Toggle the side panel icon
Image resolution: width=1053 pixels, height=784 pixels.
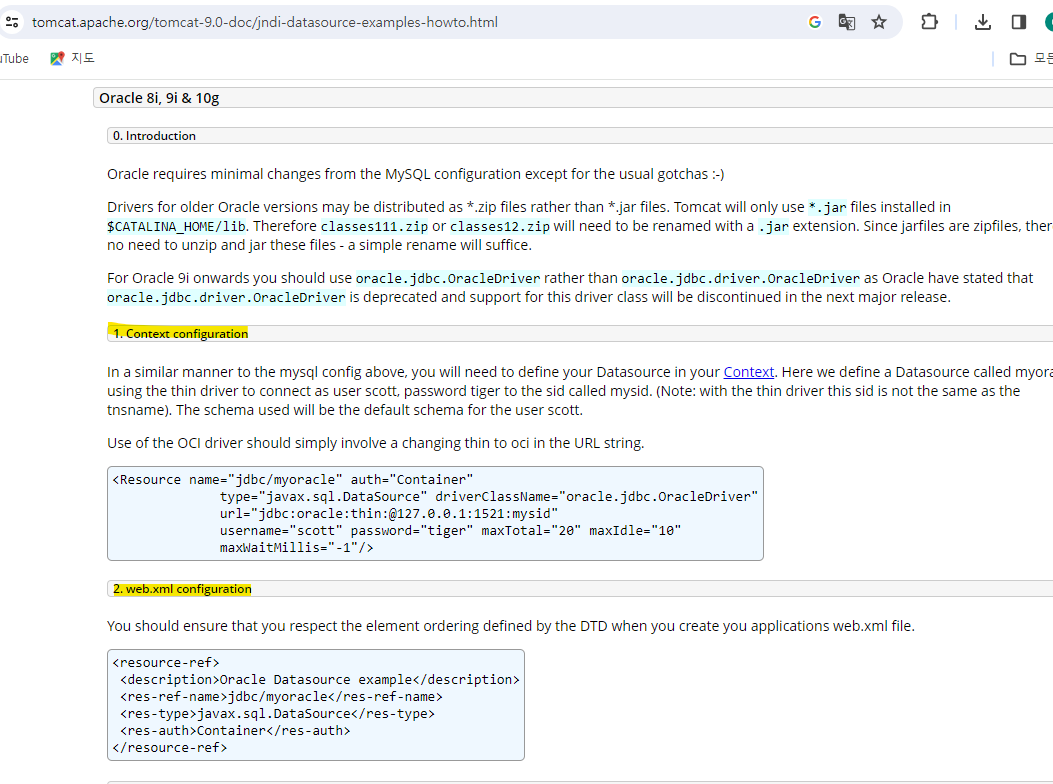[x=1019, y=22]
